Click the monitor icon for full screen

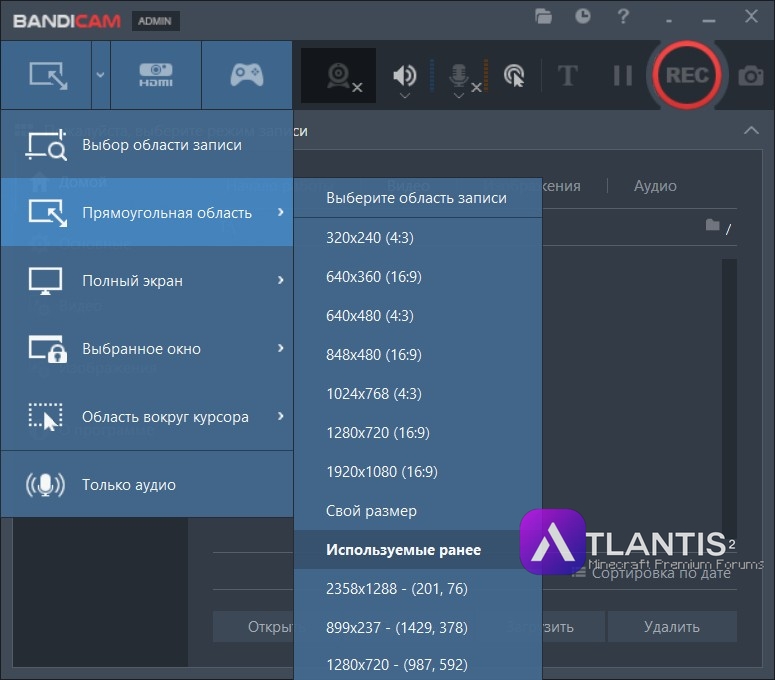point(45,281)
